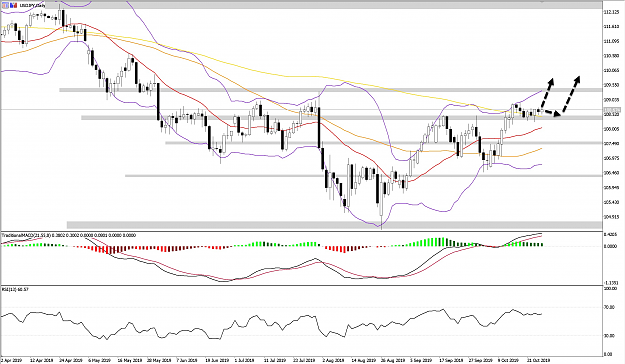Click the 14 Aug 2019 date label
This screenshot has width=625, height=364.
point(363,360)
